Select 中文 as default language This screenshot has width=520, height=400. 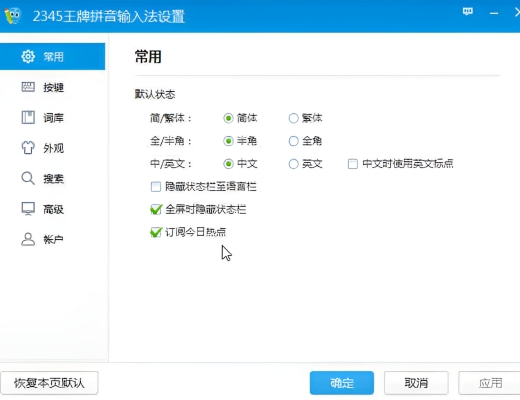[228, 164]
